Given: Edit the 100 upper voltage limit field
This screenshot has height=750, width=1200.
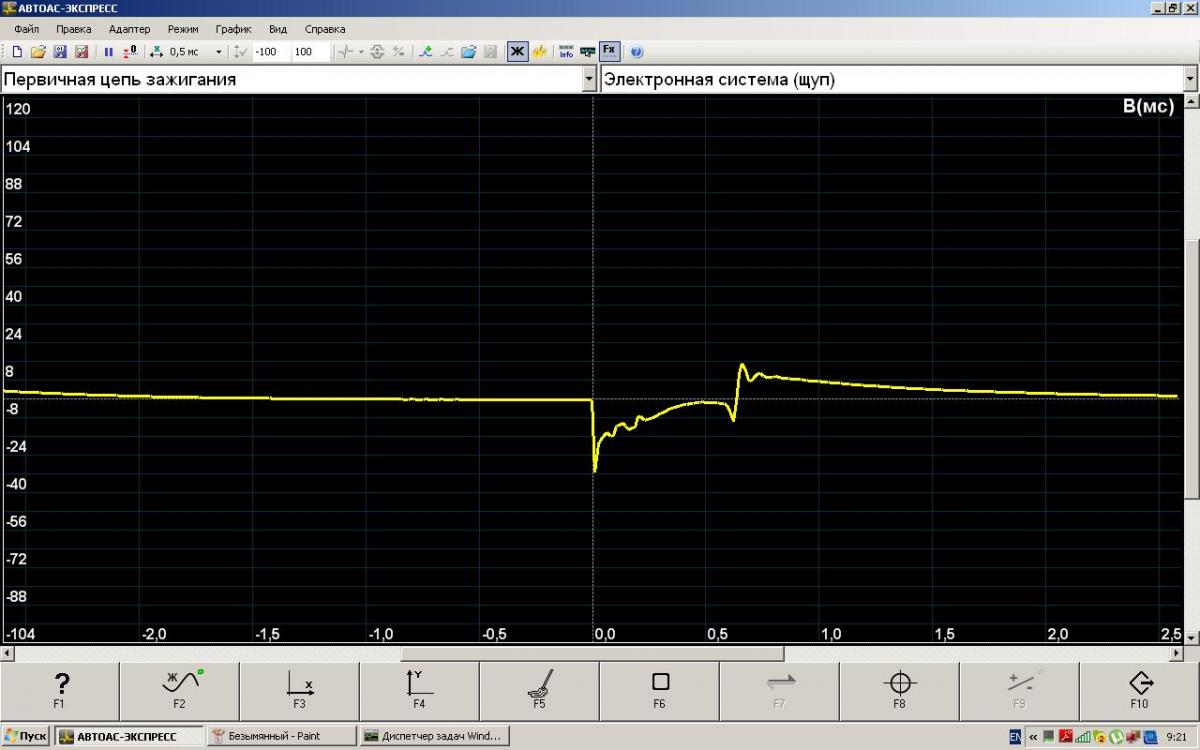Looking at the screenshot, I should tap(310, 51).
